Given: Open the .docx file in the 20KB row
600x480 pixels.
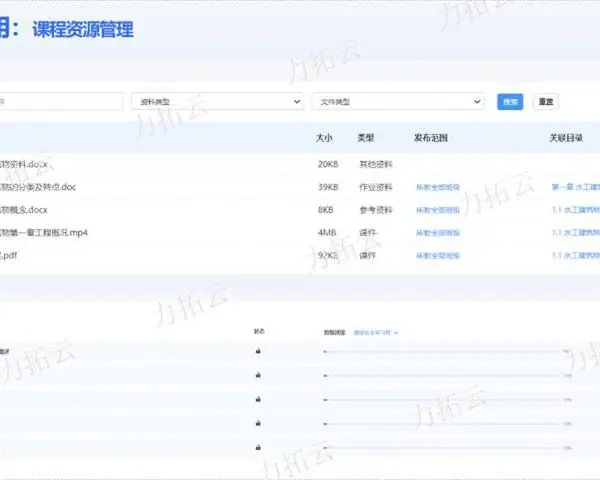Looking at the screenshot, I should [24, 164].
